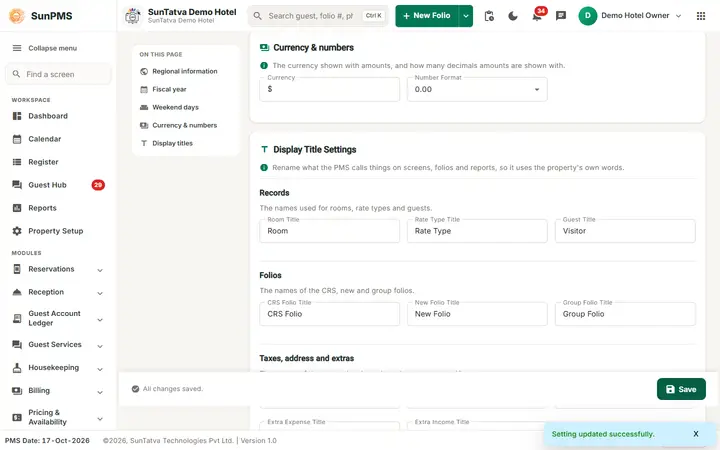The width and height of the screenshot is (720, 450).
Task: Click the Guest Title input field
Action: click(625, 231)
